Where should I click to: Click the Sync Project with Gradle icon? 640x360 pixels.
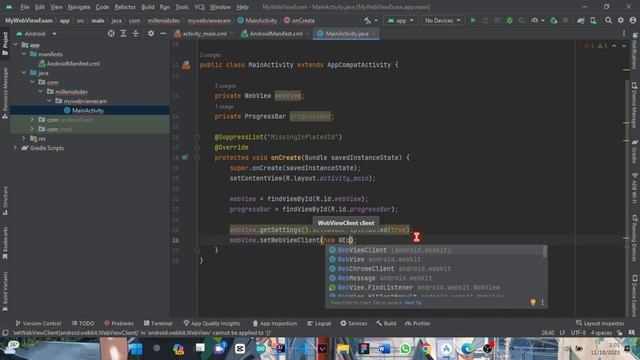coord(580,20)
